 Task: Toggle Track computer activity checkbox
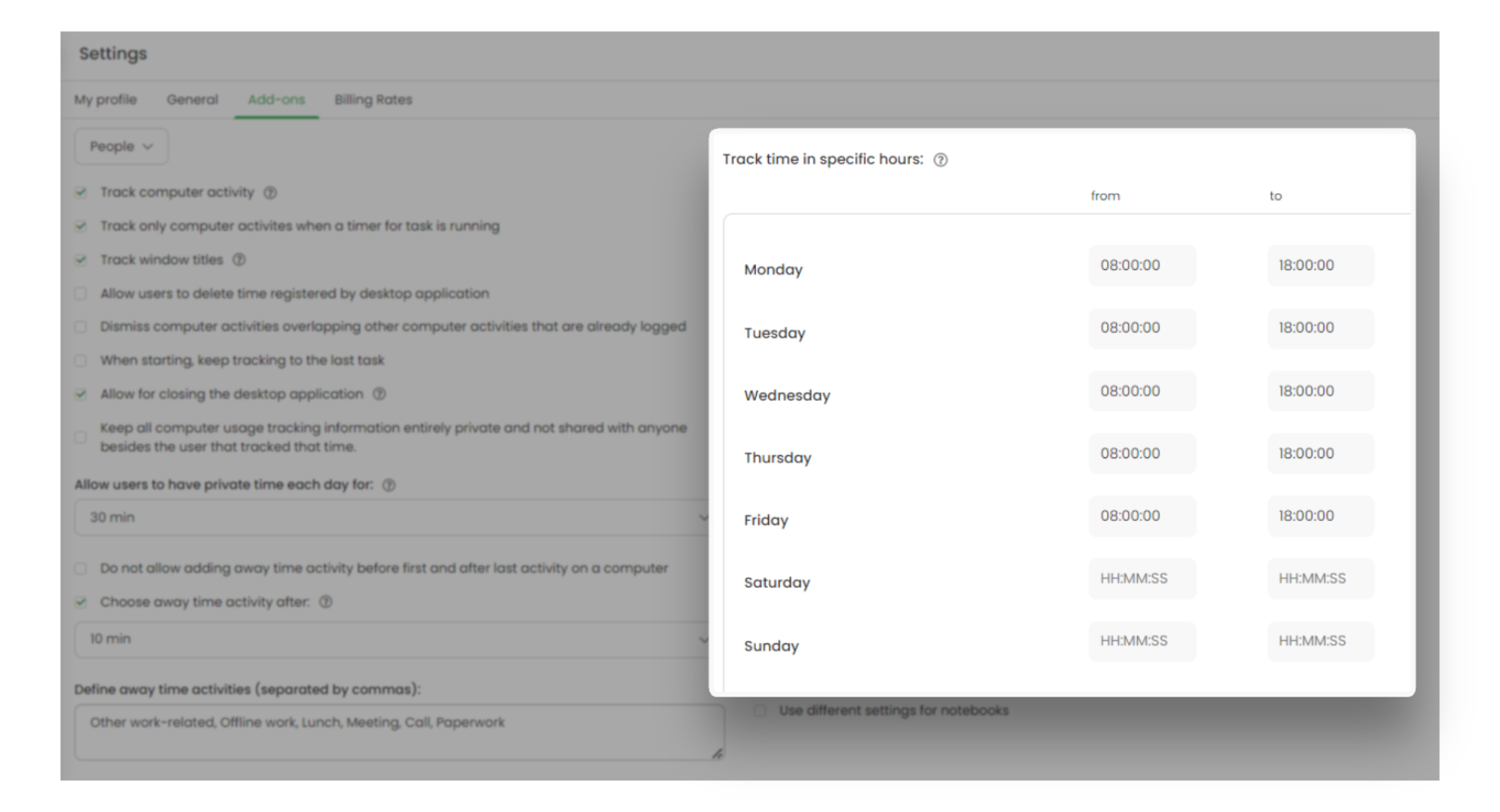81,193
